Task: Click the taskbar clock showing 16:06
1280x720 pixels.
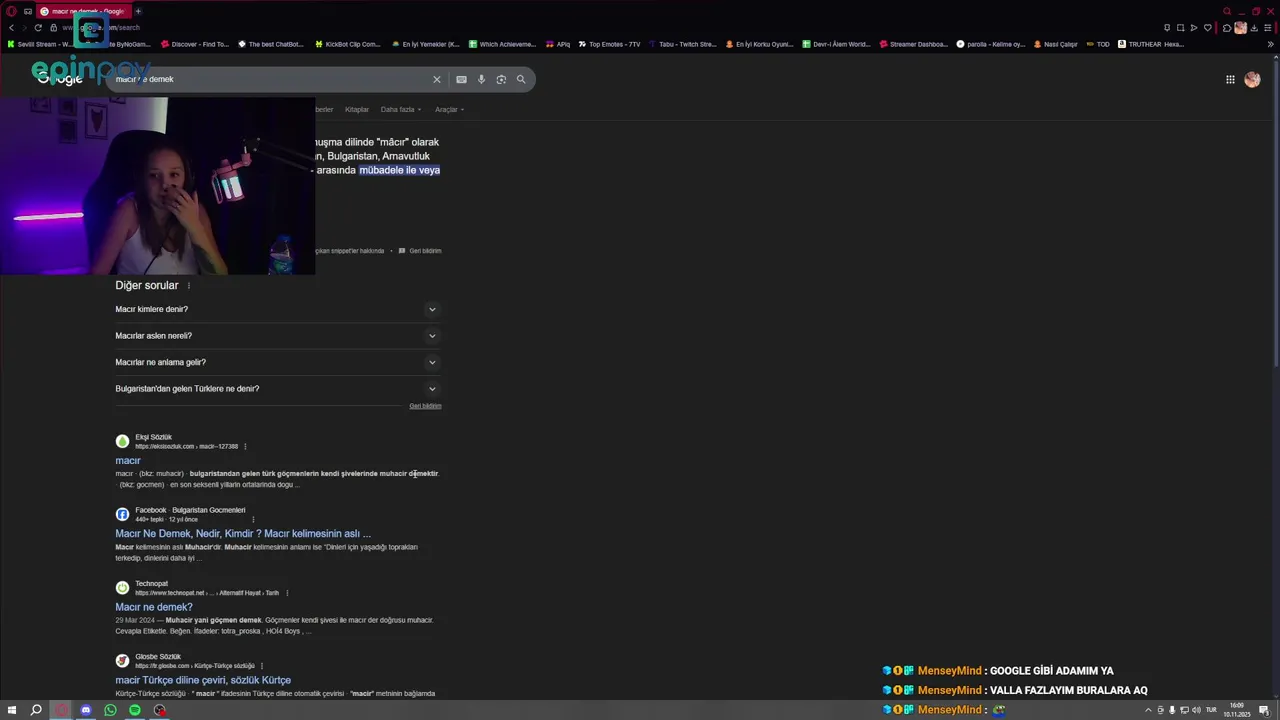Action: (1237, 710)
